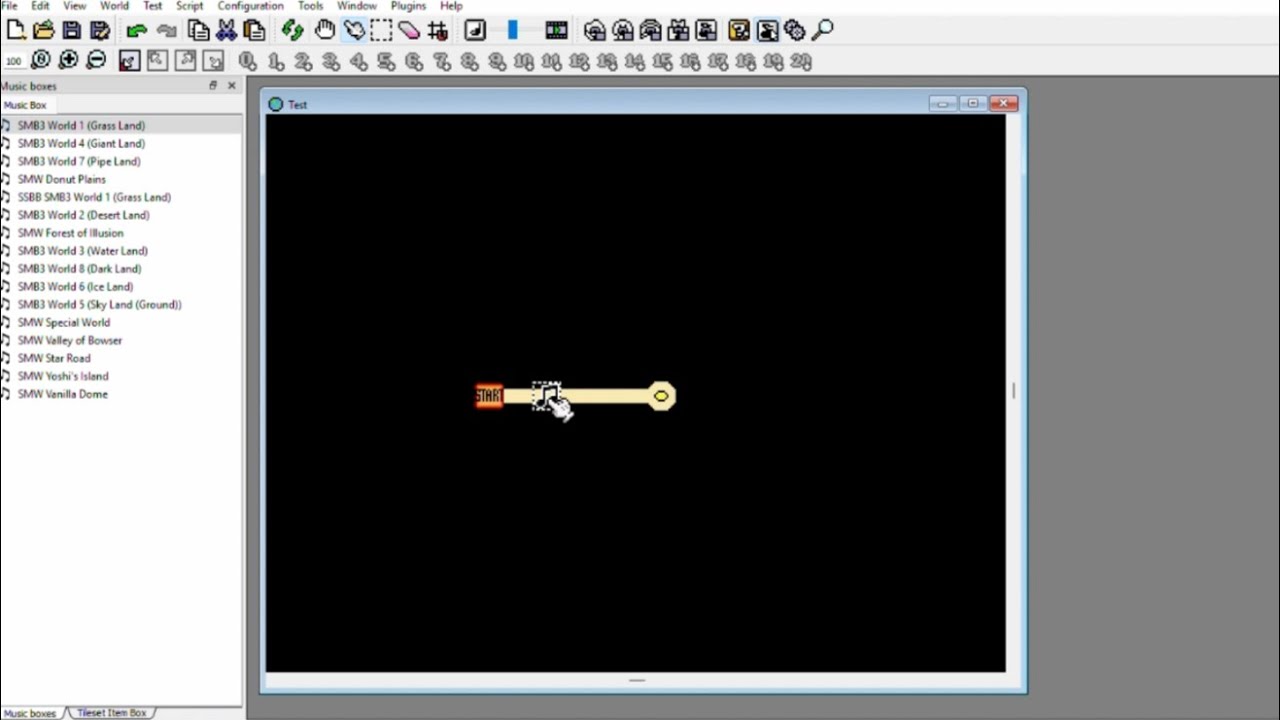Zoom in with the plus magnifier
The image size is (1280, 720).
(68, 60)
